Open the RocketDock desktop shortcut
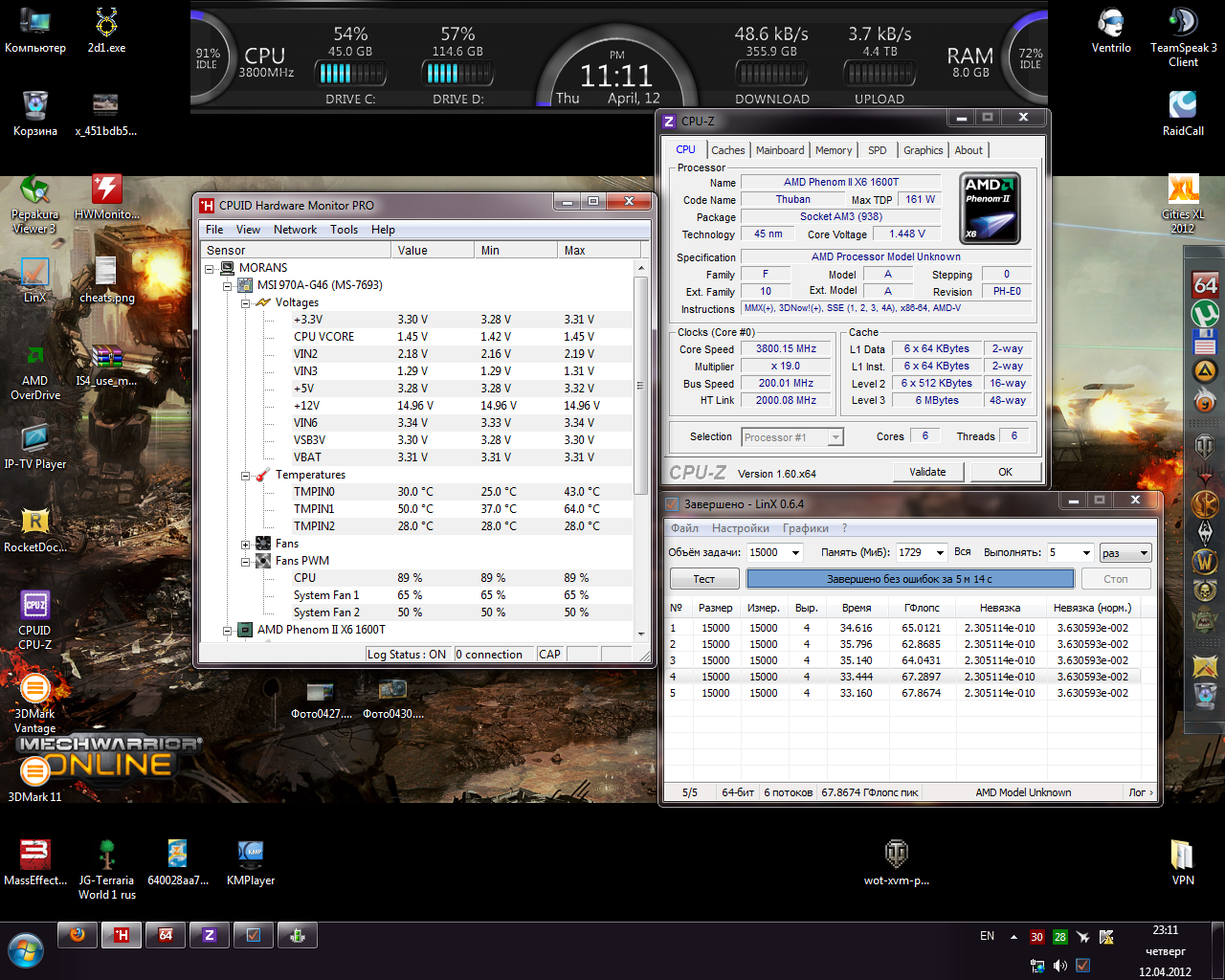 pyautogui.click(x=35, y=530)
